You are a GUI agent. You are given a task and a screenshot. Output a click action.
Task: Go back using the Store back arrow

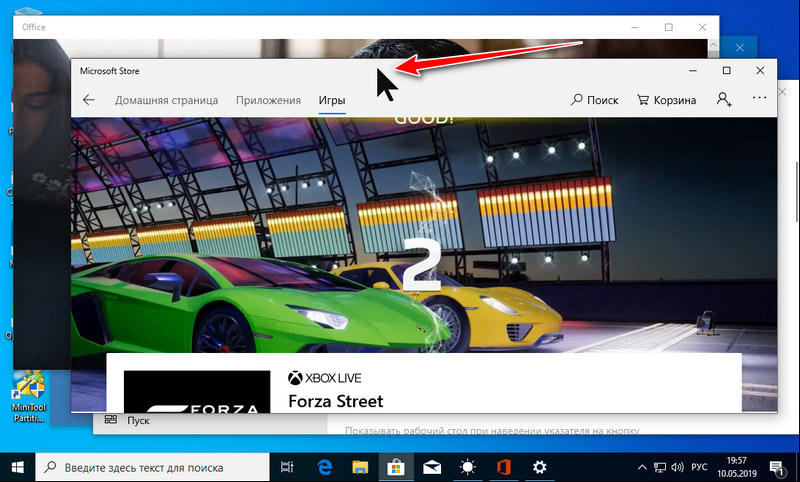pyautogui.click(x=89, y=100)
